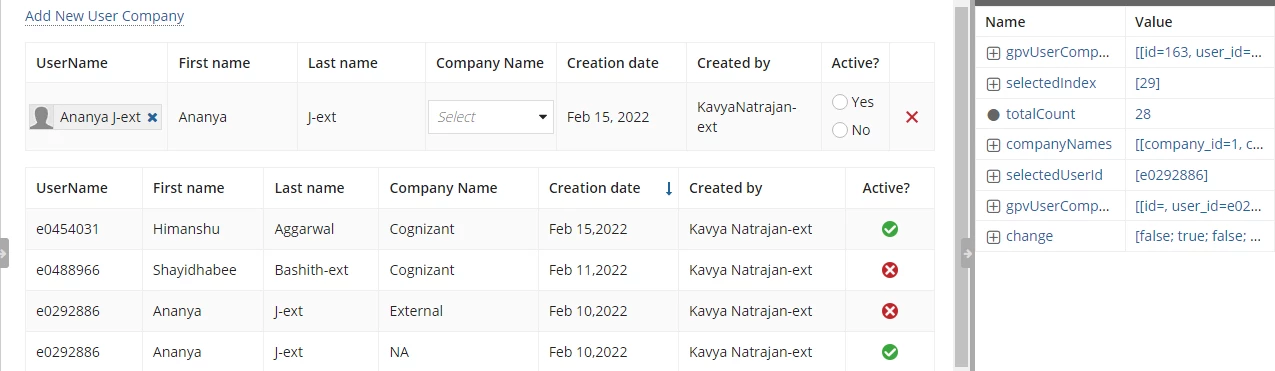The height and width of the screenshot is (371, 1275).
Task: Click the green check for Himanshu's row
Action: (x=890, y=229)
